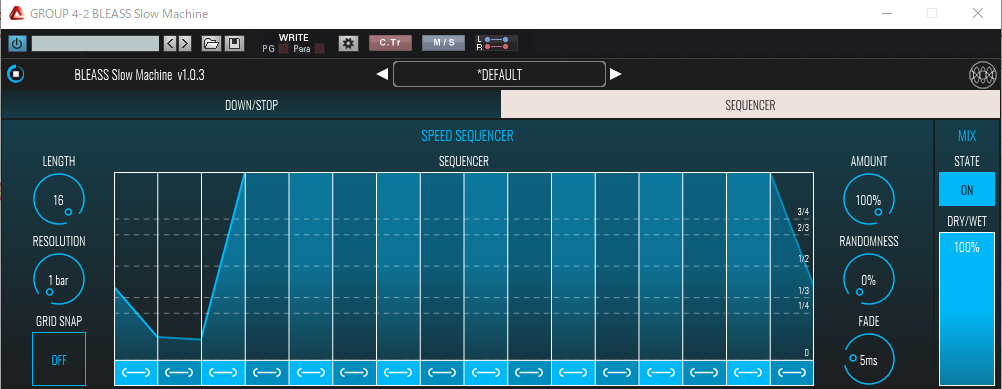Toggle the plugin power button
This screenshot has width=1002, height=389.
(x=17, y=43)
